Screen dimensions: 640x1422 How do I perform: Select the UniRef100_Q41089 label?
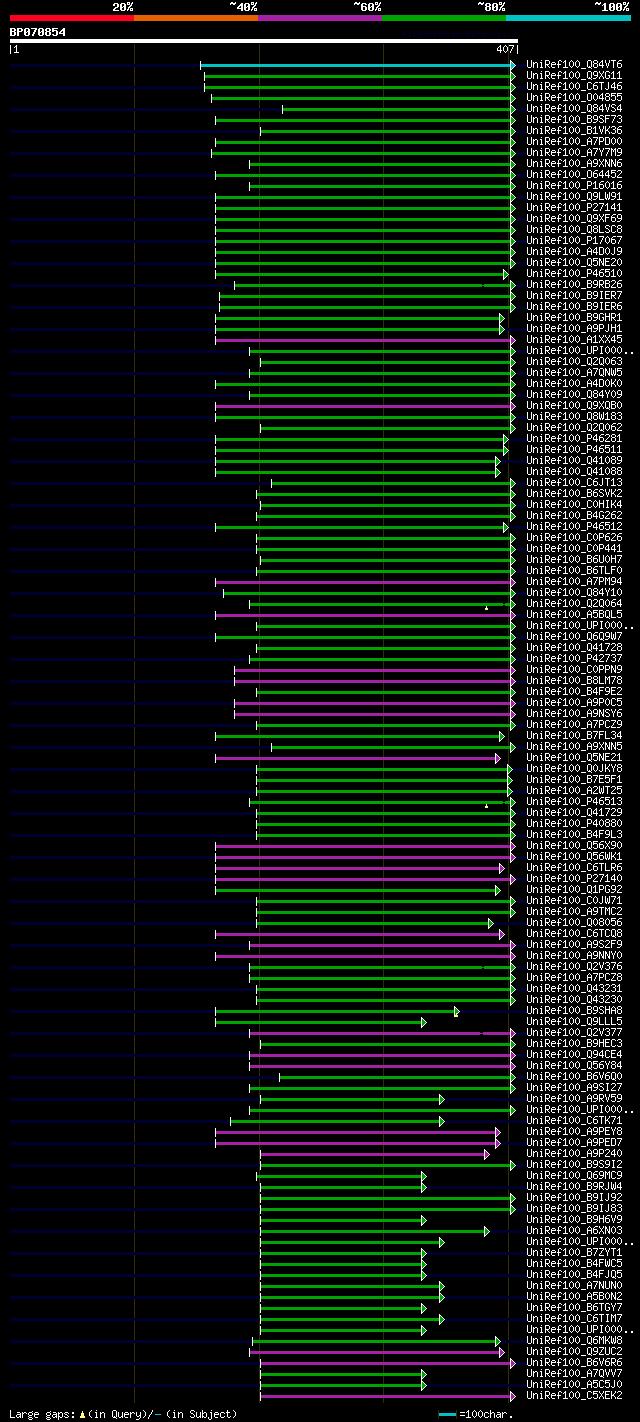(573, 461)
